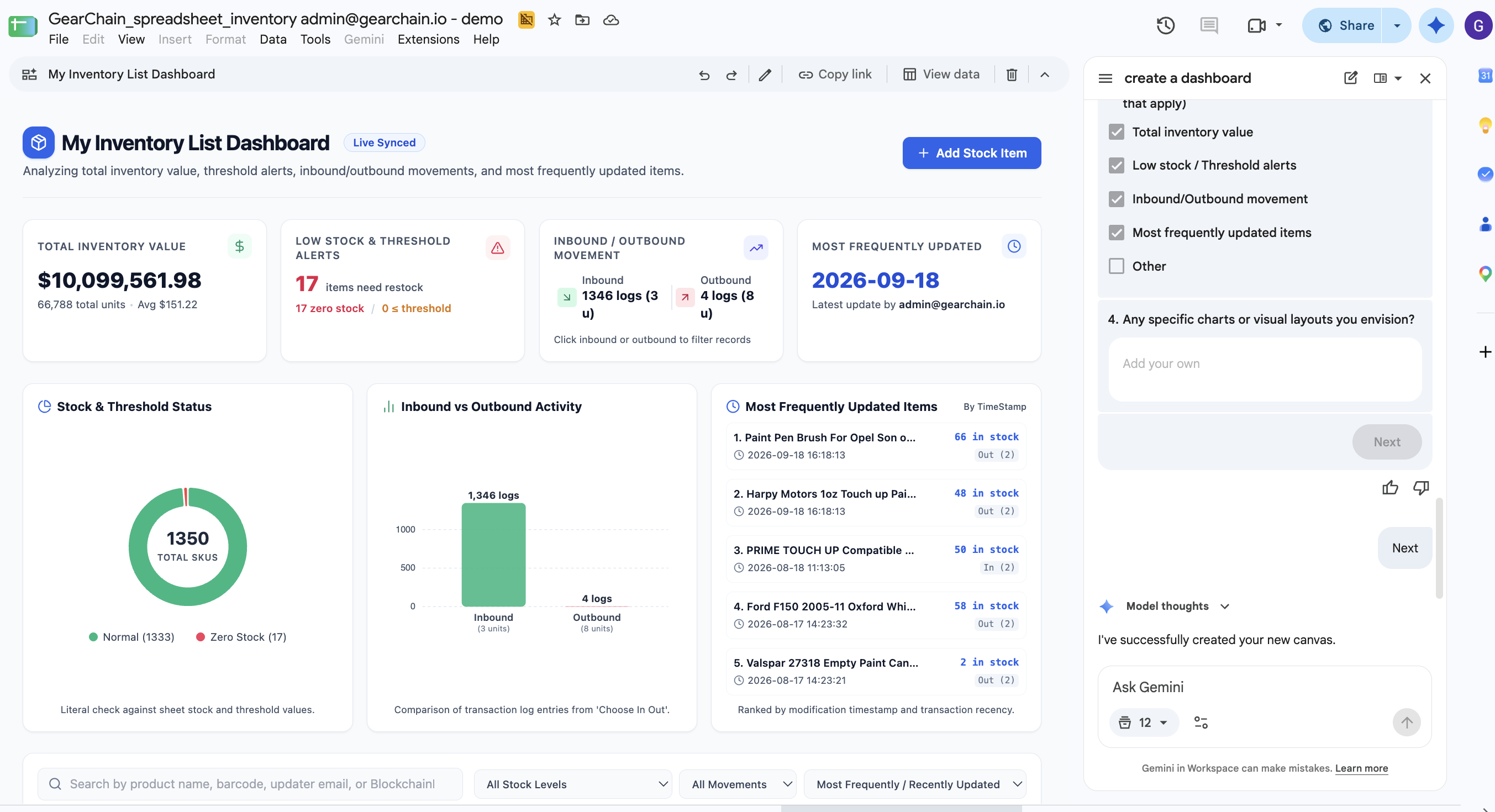Viewport: 1495px width, 812px height.
Task: Open version history clock icon
Action: click(x=1165, y=25)
